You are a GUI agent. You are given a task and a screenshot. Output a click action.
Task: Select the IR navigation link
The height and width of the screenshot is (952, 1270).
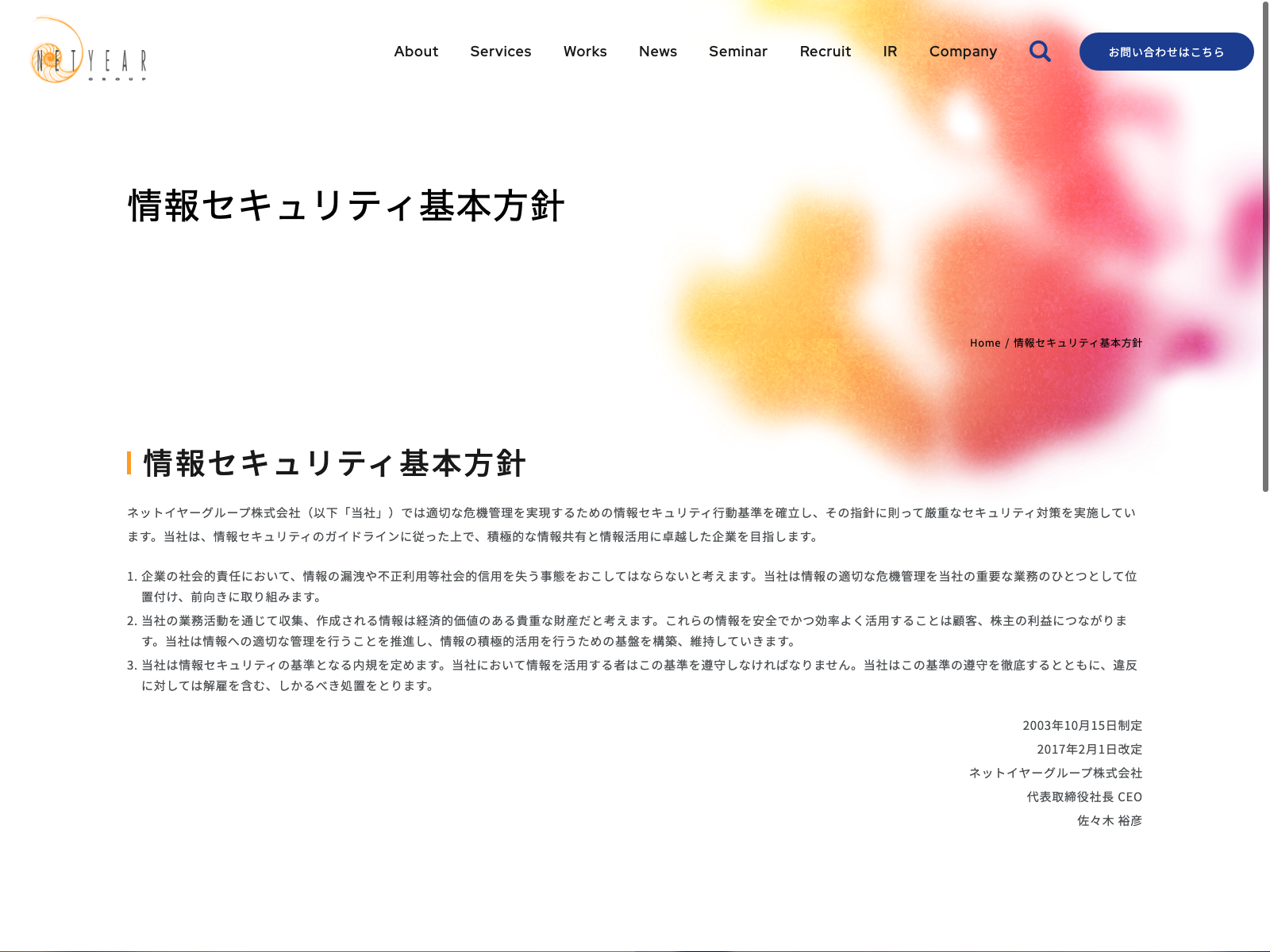pos(890,52)
